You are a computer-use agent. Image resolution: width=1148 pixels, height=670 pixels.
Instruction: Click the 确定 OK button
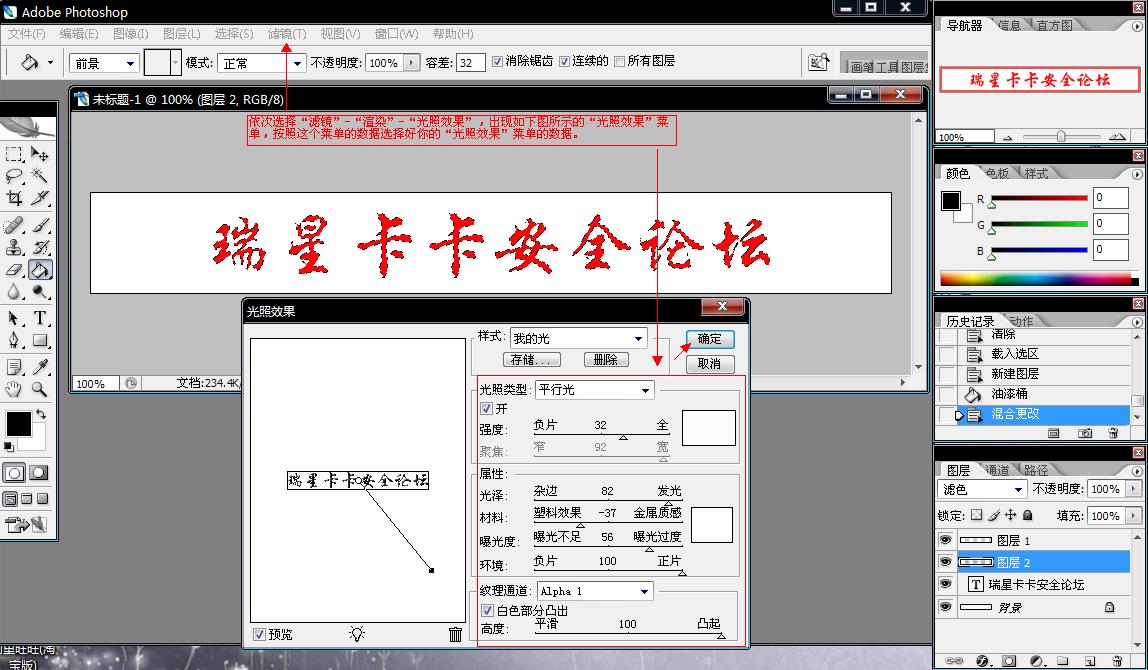point(709,339)
